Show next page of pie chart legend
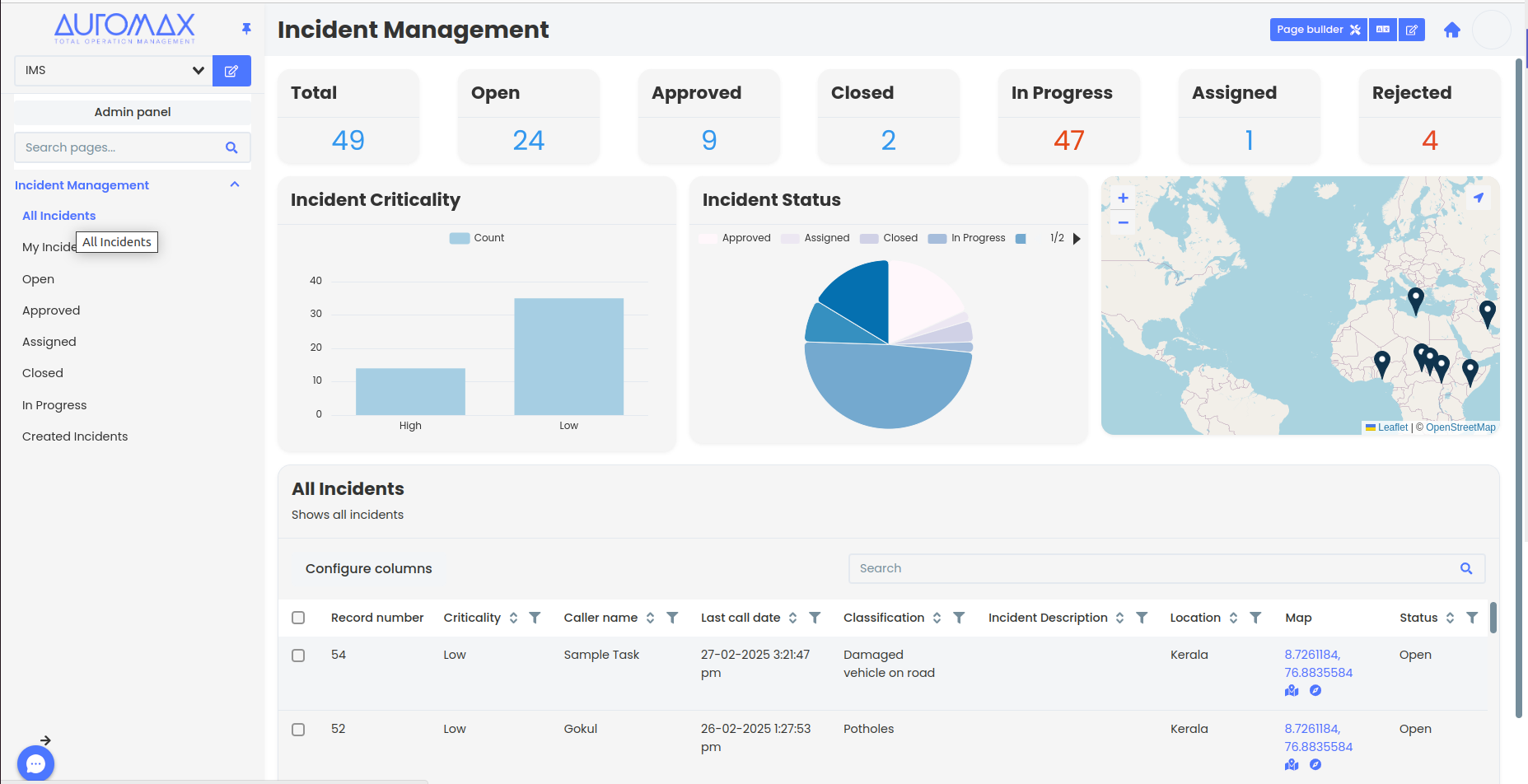Screen dimensions: 1528x784 (x=1077, y=239)
